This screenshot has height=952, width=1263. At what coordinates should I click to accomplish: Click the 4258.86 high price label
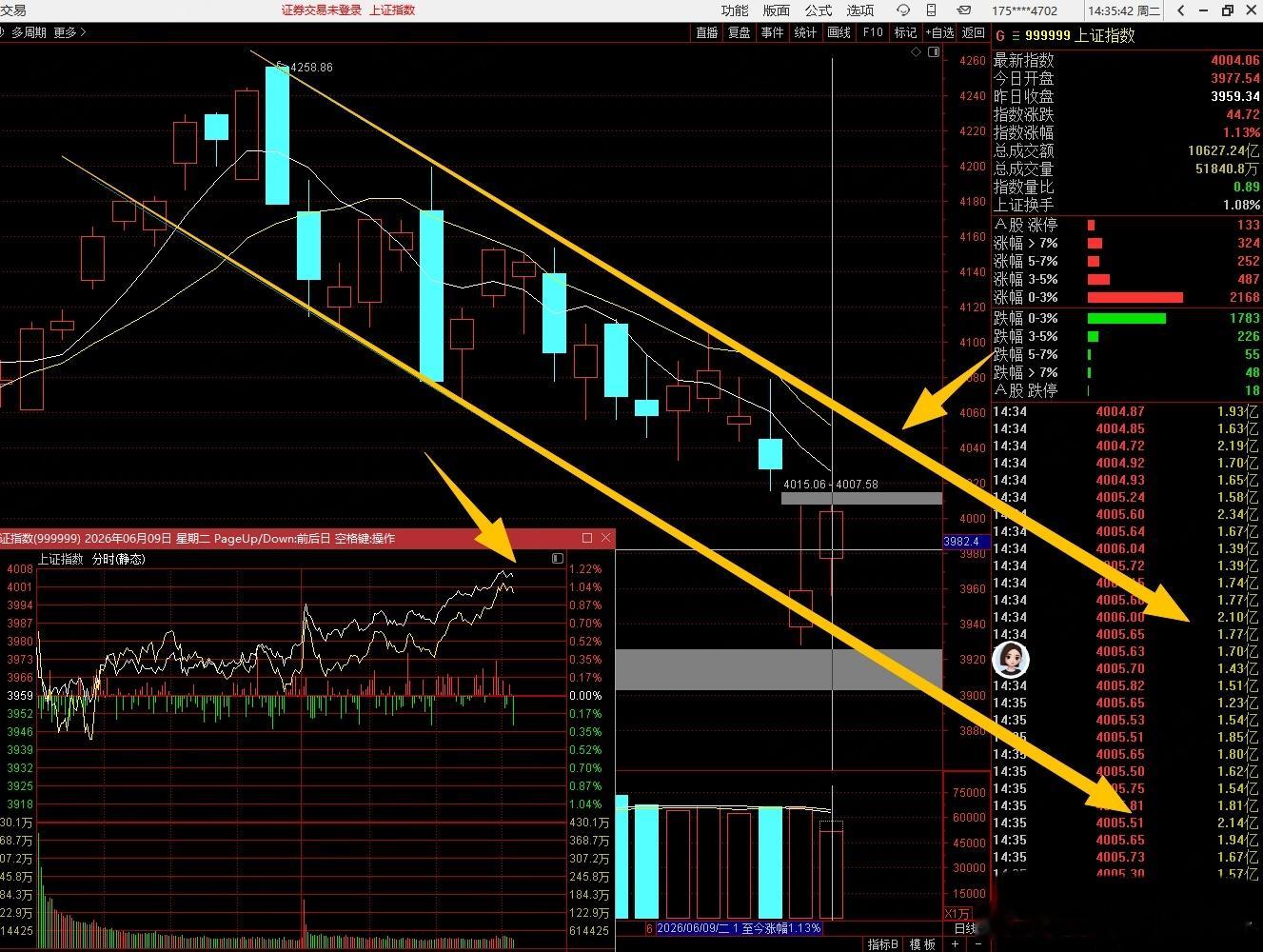pyautogui.click(x=311, y=68)
